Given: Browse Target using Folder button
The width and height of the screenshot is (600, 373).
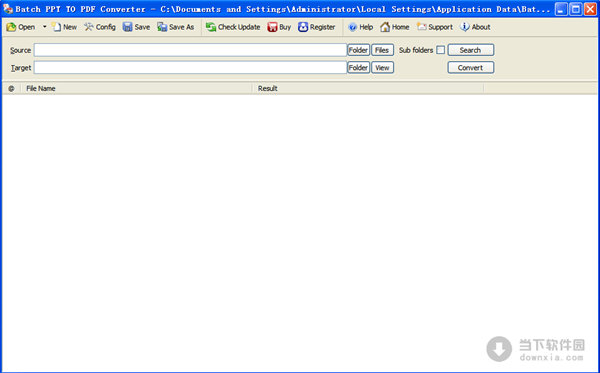Looking at the screenshot, I should click(358, 68).
